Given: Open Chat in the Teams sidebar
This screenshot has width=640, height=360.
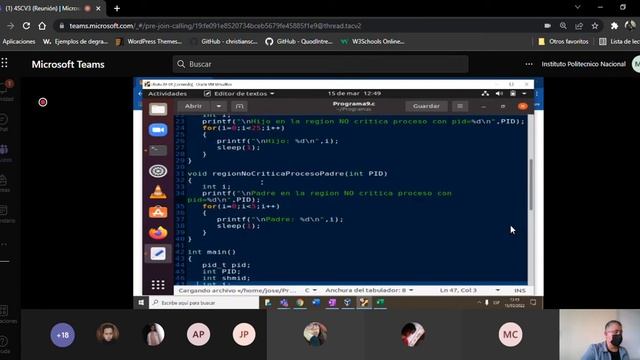Looking at the screenshot, I should (4, 122).
